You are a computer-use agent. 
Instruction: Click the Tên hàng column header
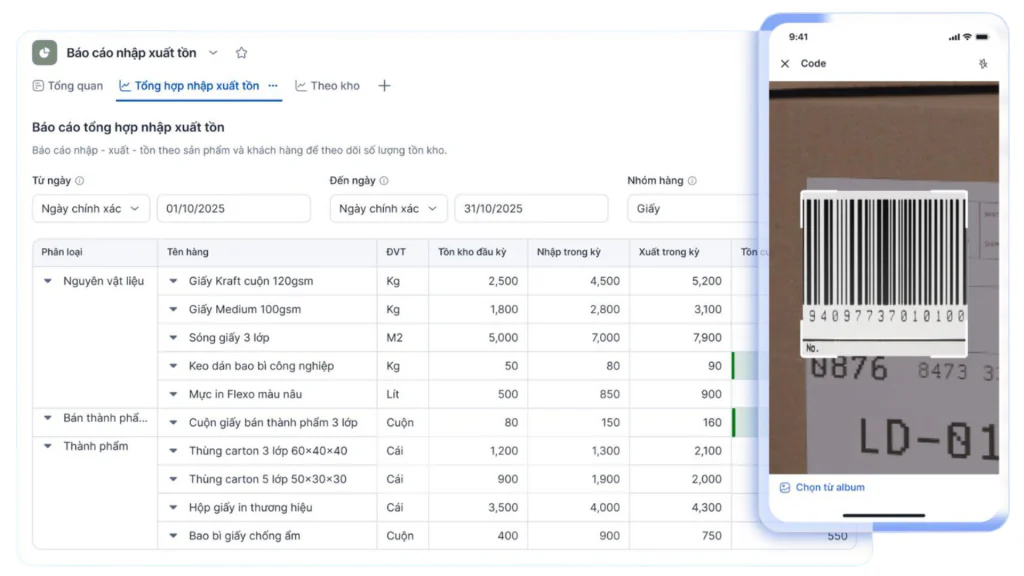tap(267, 252)
